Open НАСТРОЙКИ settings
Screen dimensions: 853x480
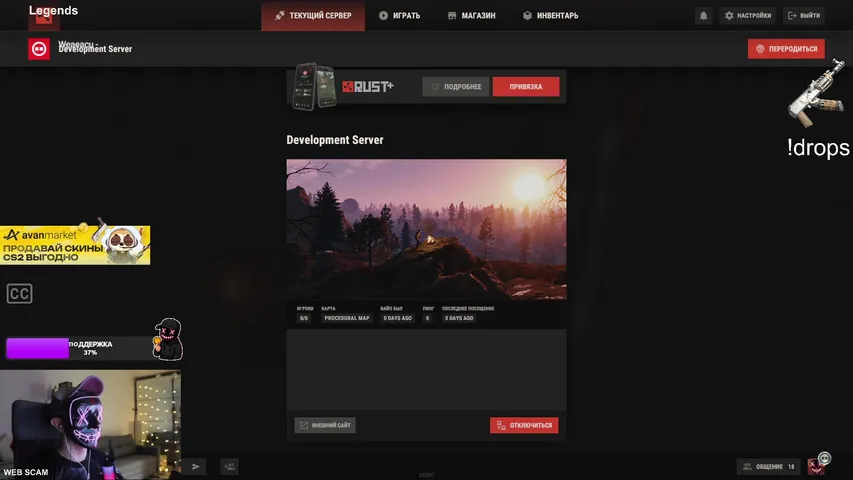coord(748,15)
